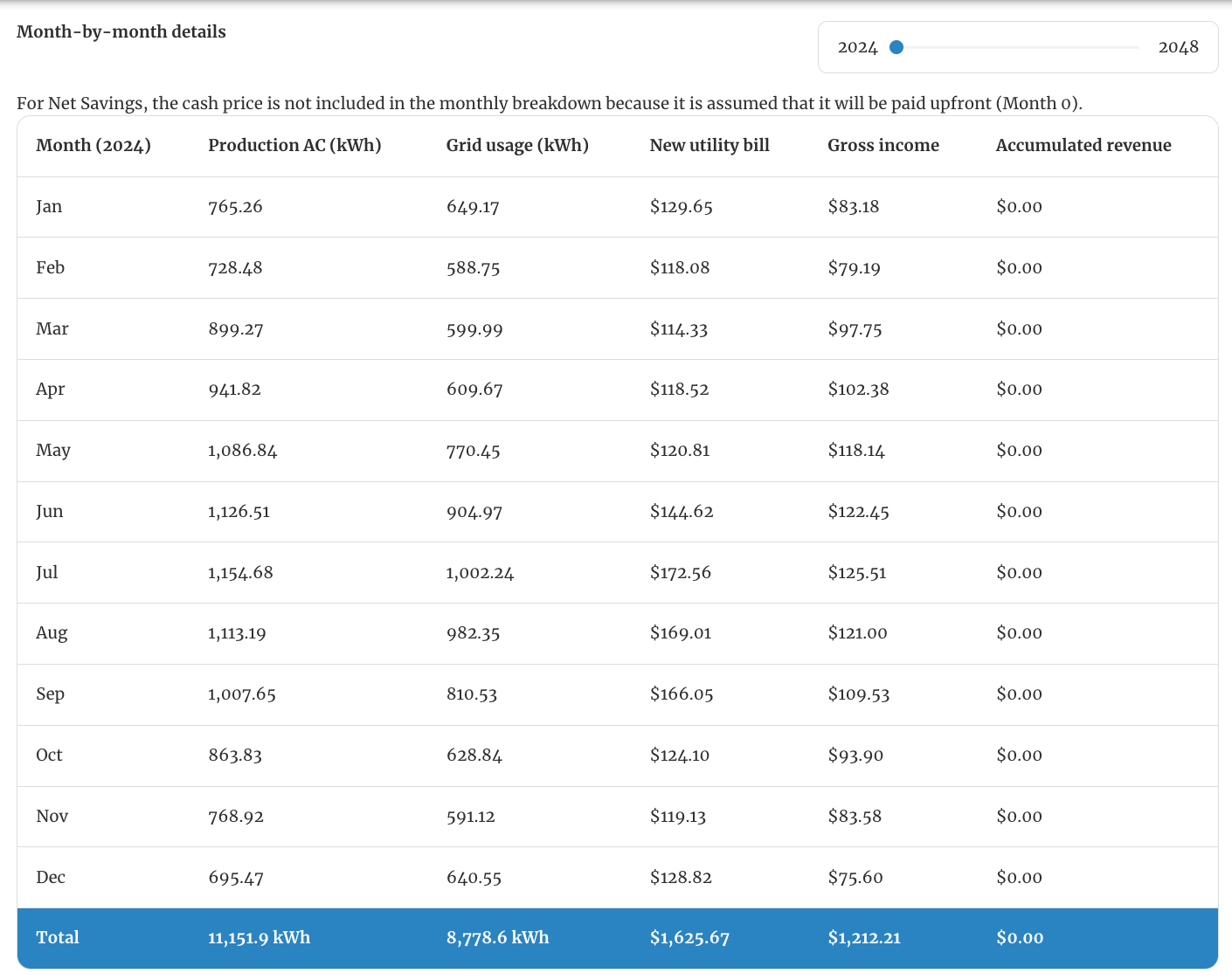
Task: Select the Jul production value 1,154.68
Action: pos(239,572)
